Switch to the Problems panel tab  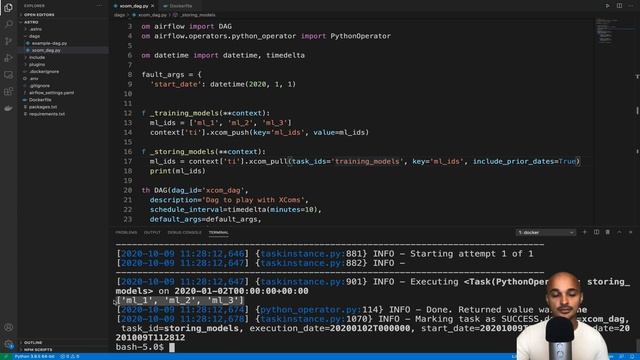tap(126, 233)
